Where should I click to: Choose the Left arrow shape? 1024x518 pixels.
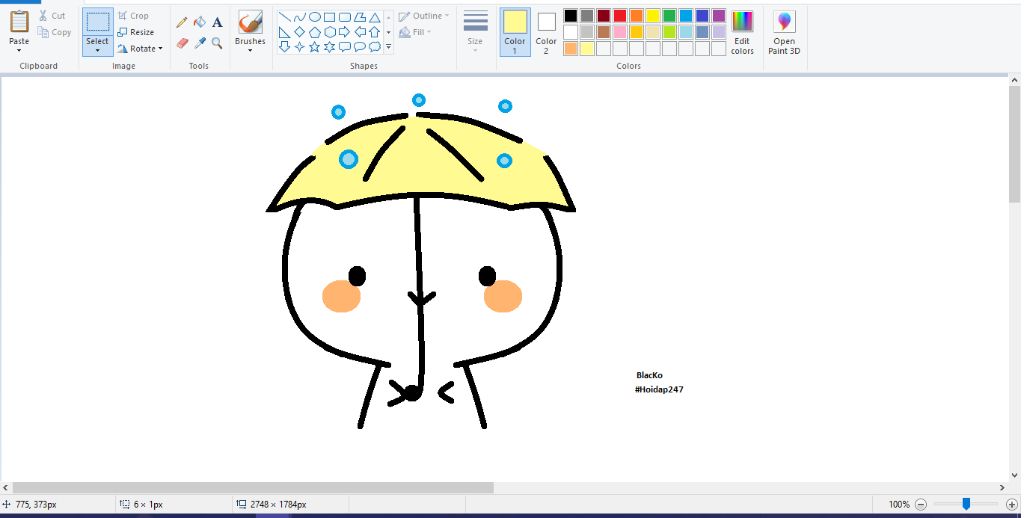point(360,32)
